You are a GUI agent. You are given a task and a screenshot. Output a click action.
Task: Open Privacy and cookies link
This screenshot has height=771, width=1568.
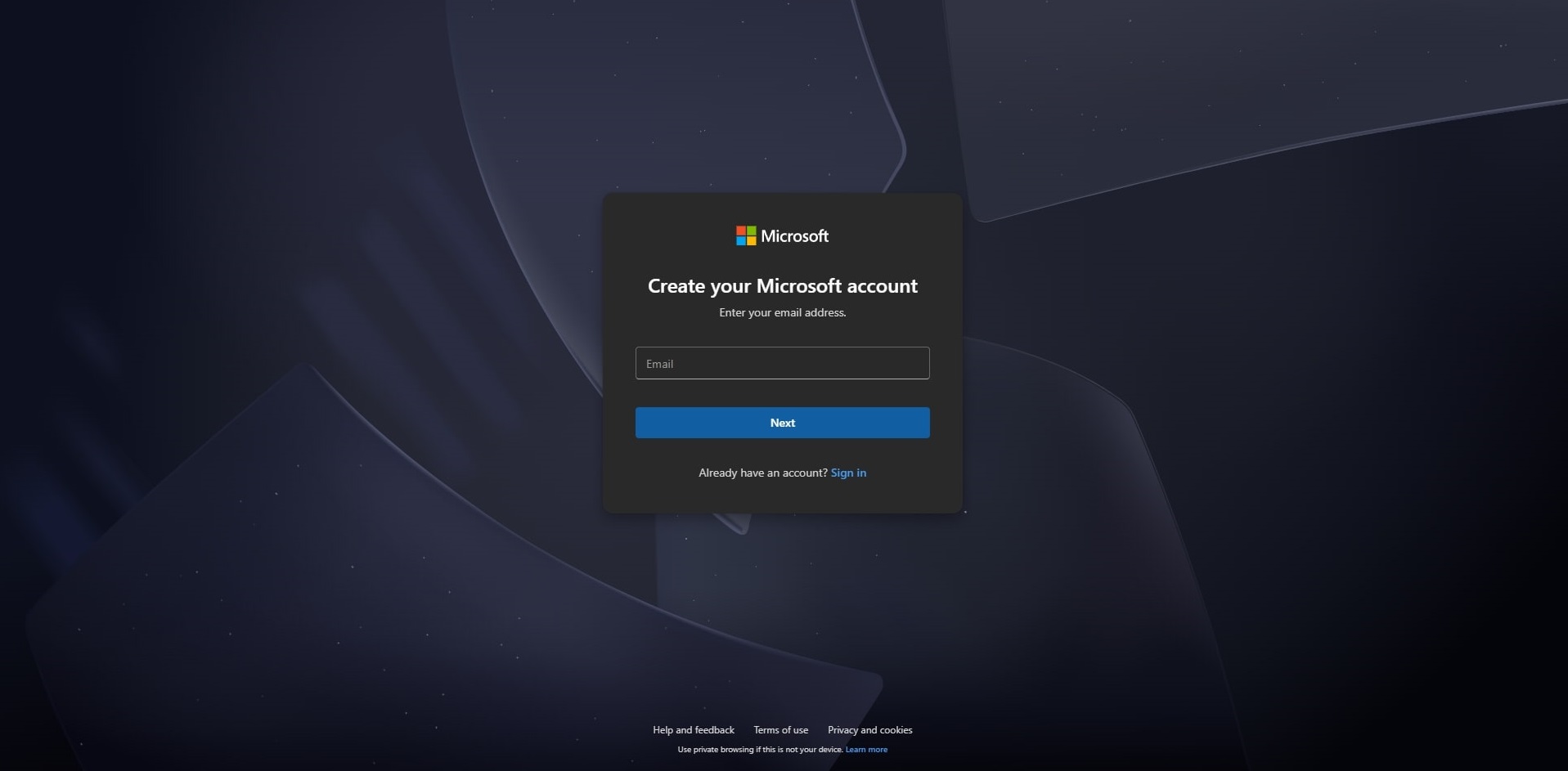(x=869, y=730)
